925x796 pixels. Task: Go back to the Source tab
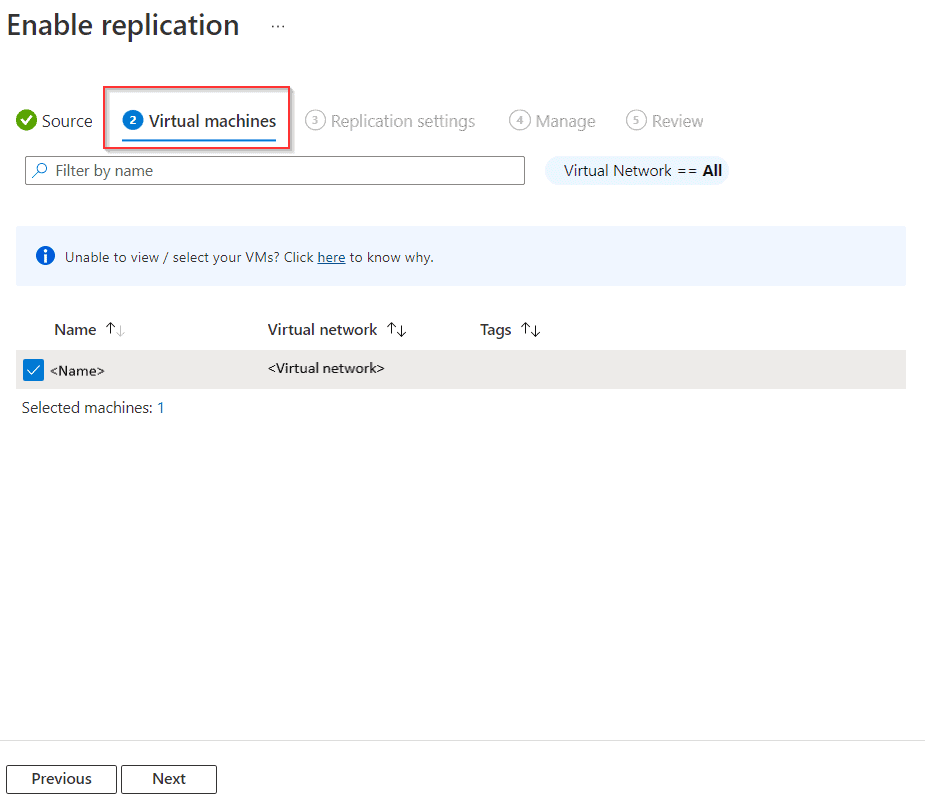[54, 120]
